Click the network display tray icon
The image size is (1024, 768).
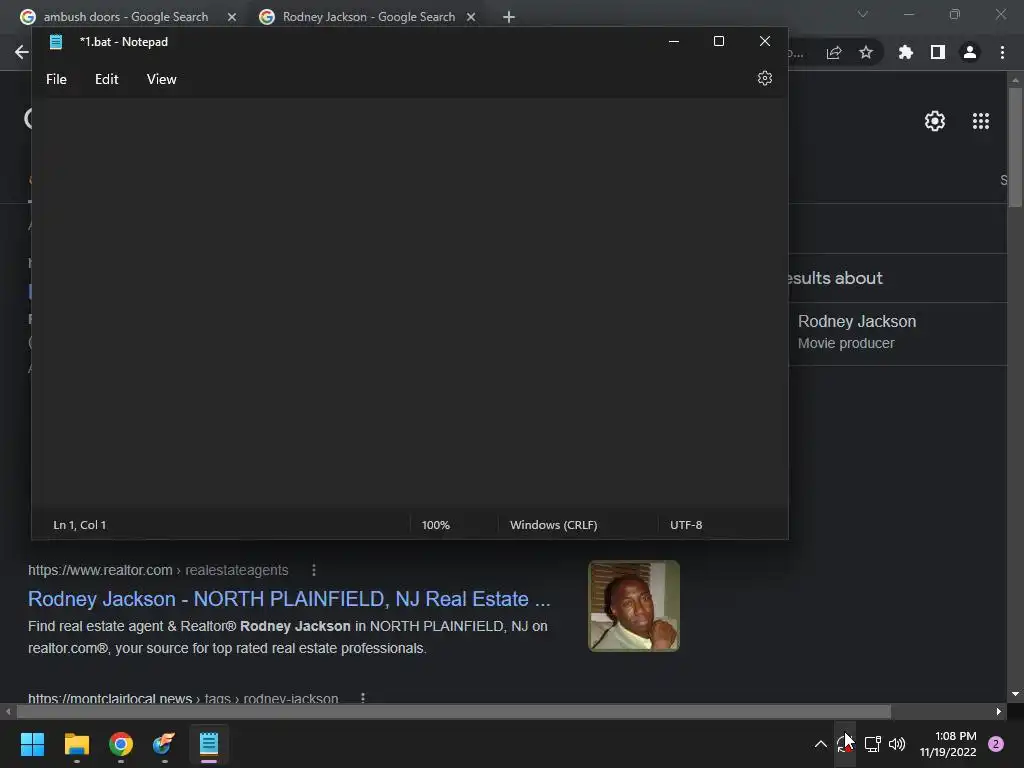coord(872,744)
